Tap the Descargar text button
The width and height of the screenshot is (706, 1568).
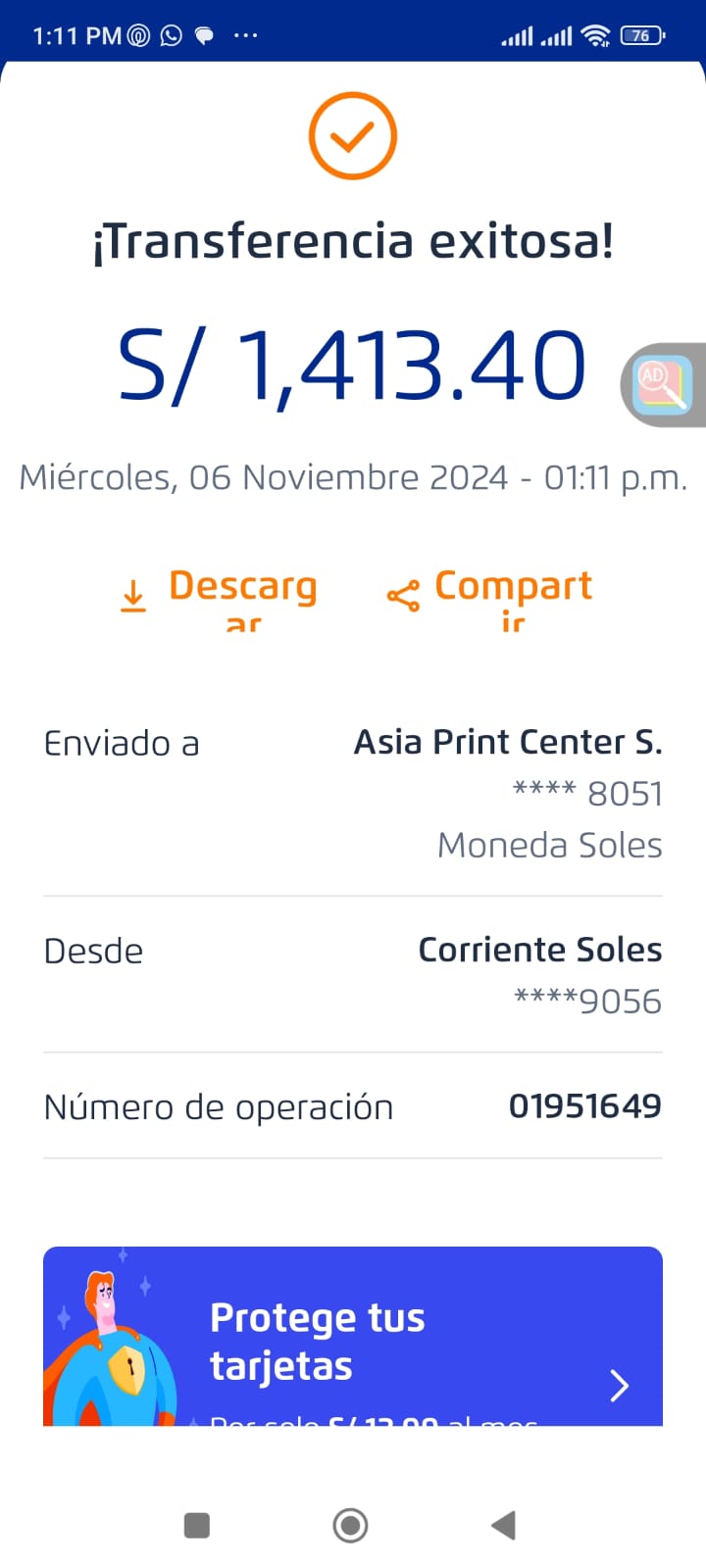(243, 588)
